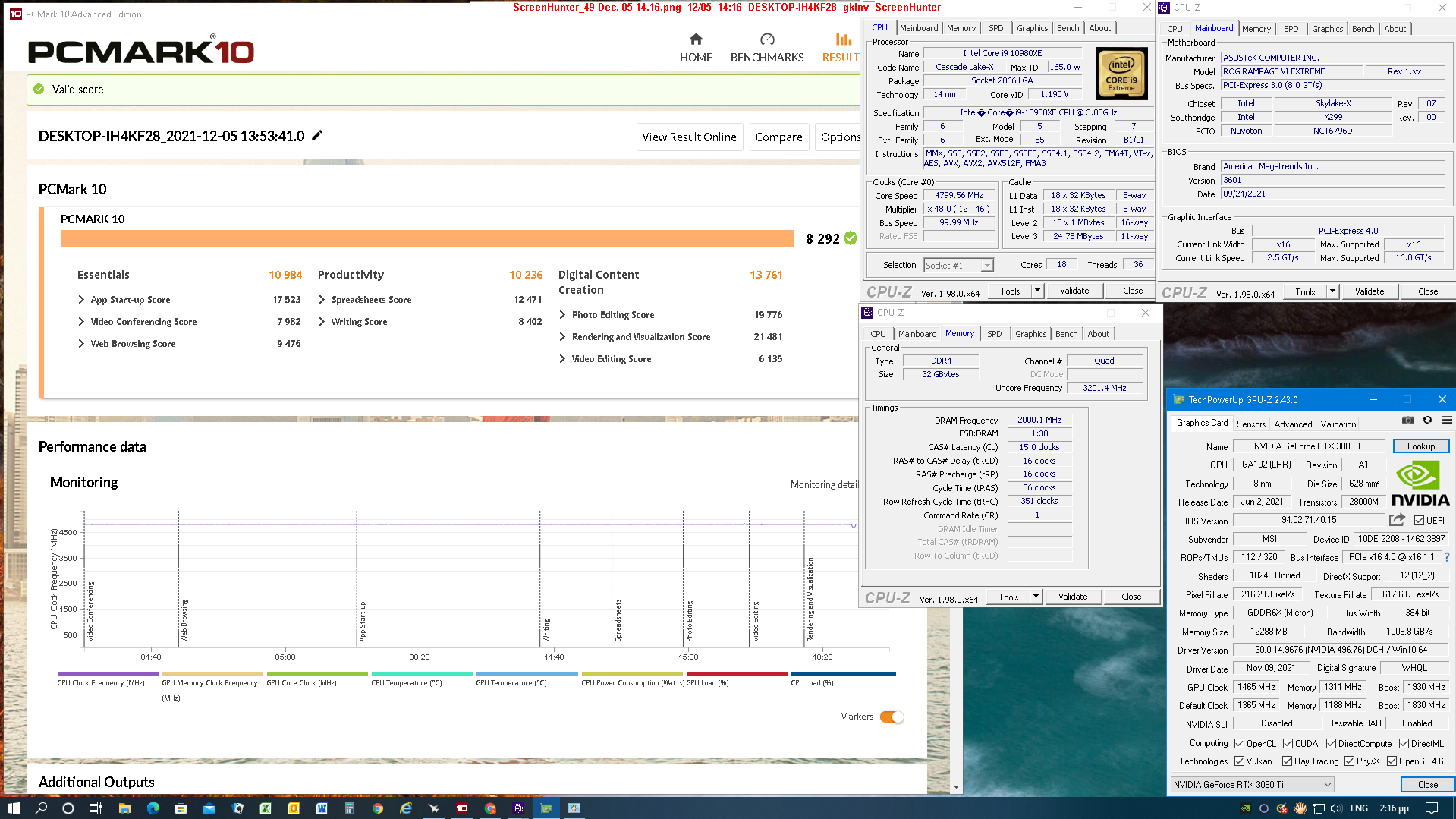1456x819 pixels.
Task: Toggle the OpenCL checkbox
Action: pos(1239,744)
